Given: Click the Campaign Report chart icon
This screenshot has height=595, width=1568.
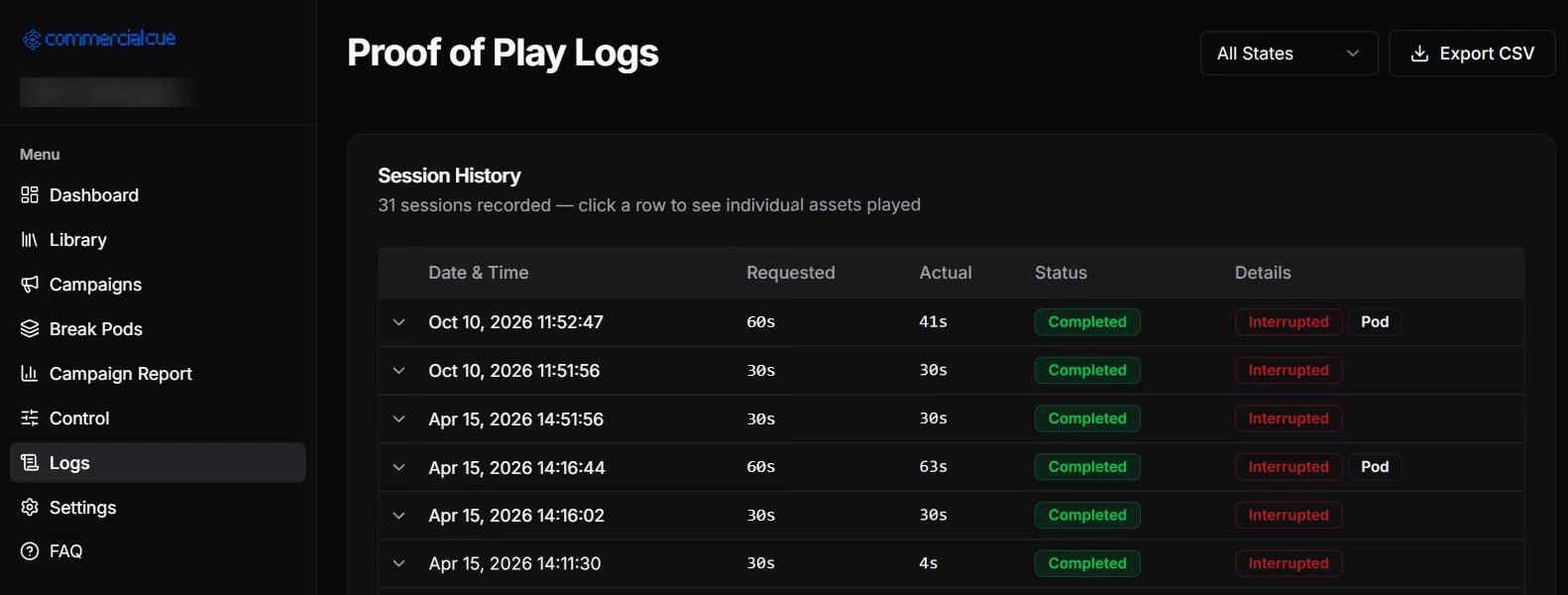Looking at the screenshot, I should (30, 374).
